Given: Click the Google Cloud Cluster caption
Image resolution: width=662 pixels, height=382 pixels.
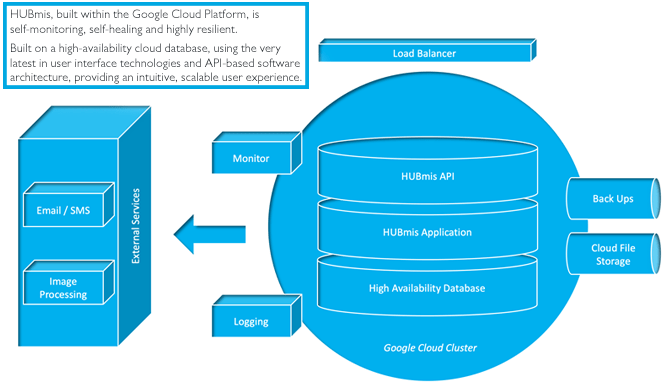Looking at the screenshot, I should [430, 348].
